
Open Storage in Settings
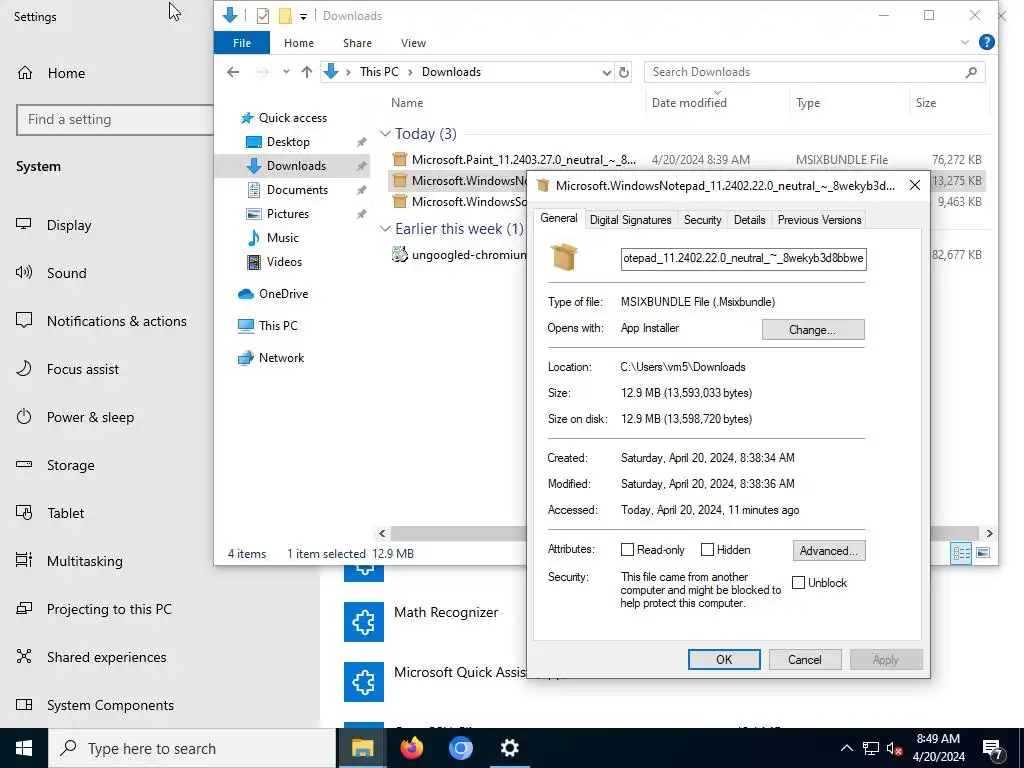click(56, 465)
